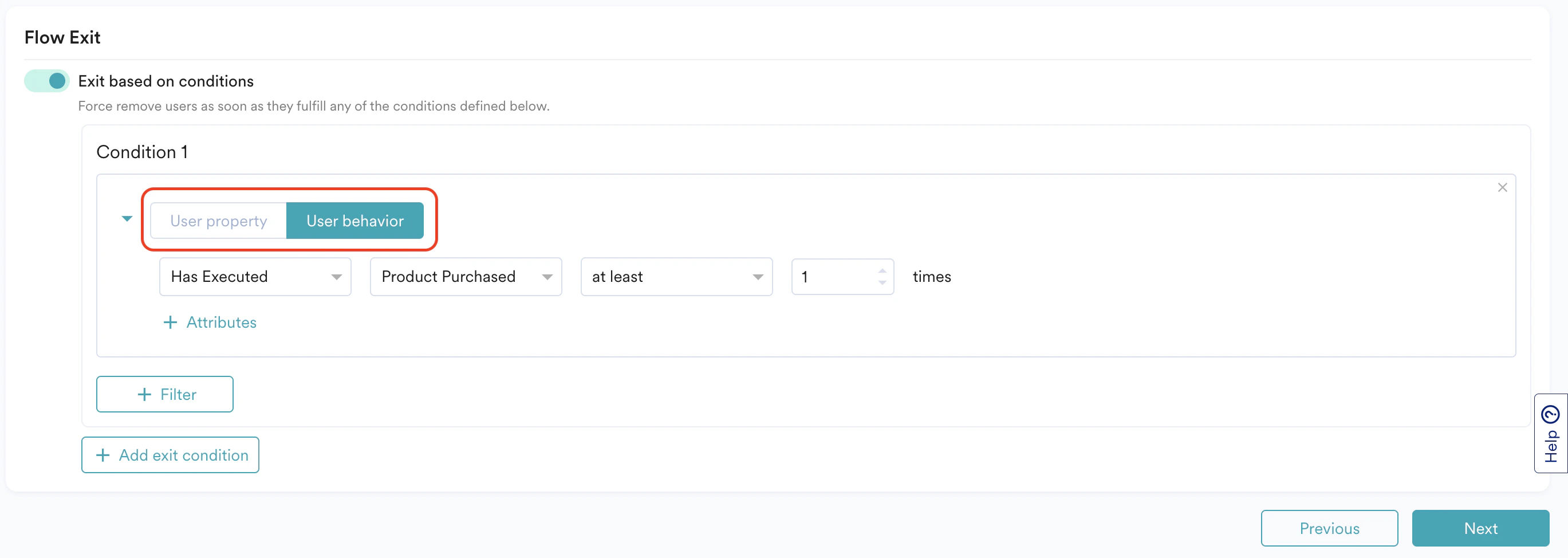Click the Next button

(1480, 528)
